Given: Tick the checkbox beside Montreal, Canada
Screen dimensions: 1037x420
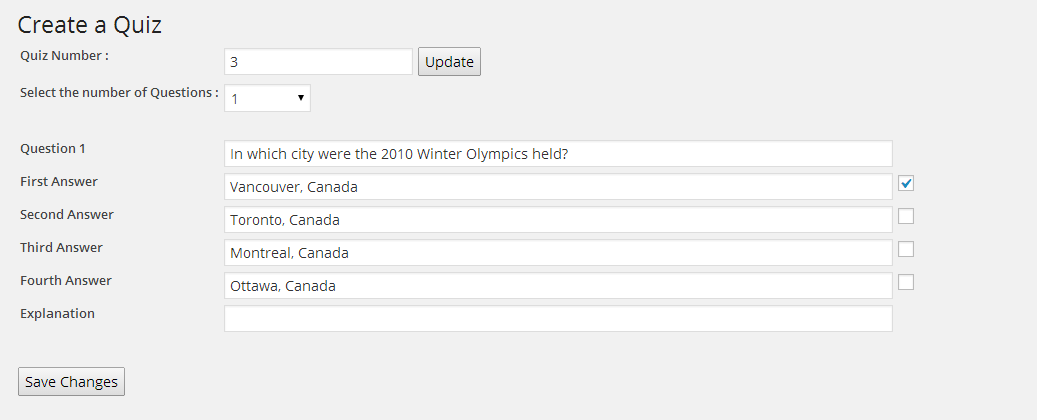Looking at the screenshot, I should 906,249.
